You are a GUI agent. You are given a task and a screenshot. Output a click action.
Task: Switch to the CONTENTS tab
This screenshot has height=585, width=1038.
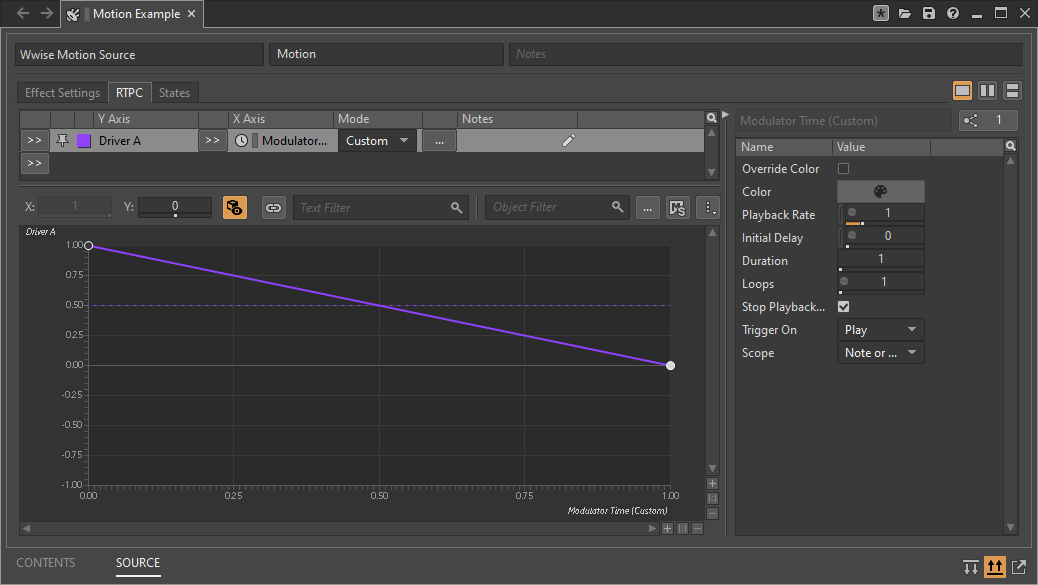tap(45, 563)
